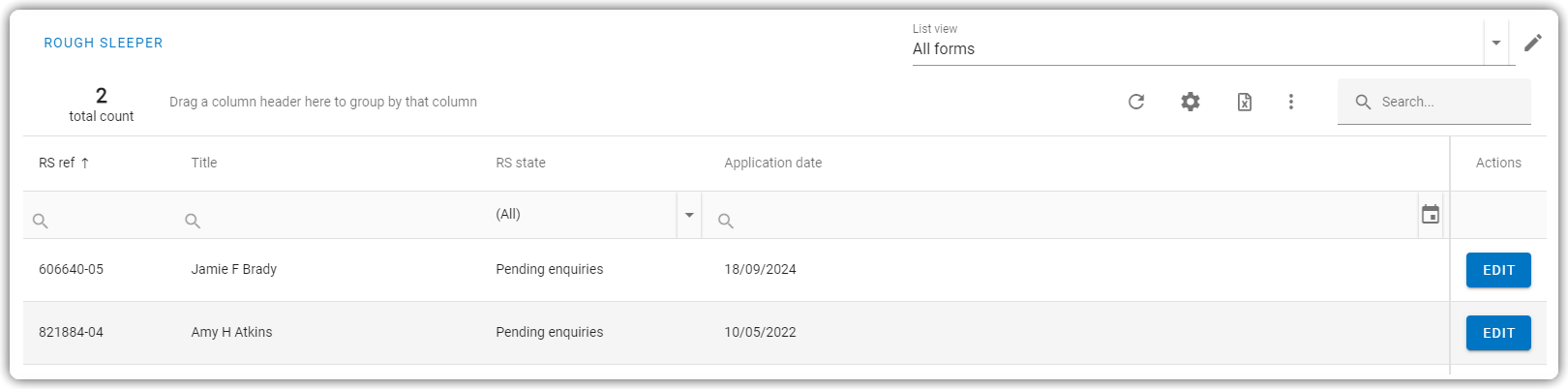Sort by the Title column header
1568x389 pixels.
coord(204,163)
